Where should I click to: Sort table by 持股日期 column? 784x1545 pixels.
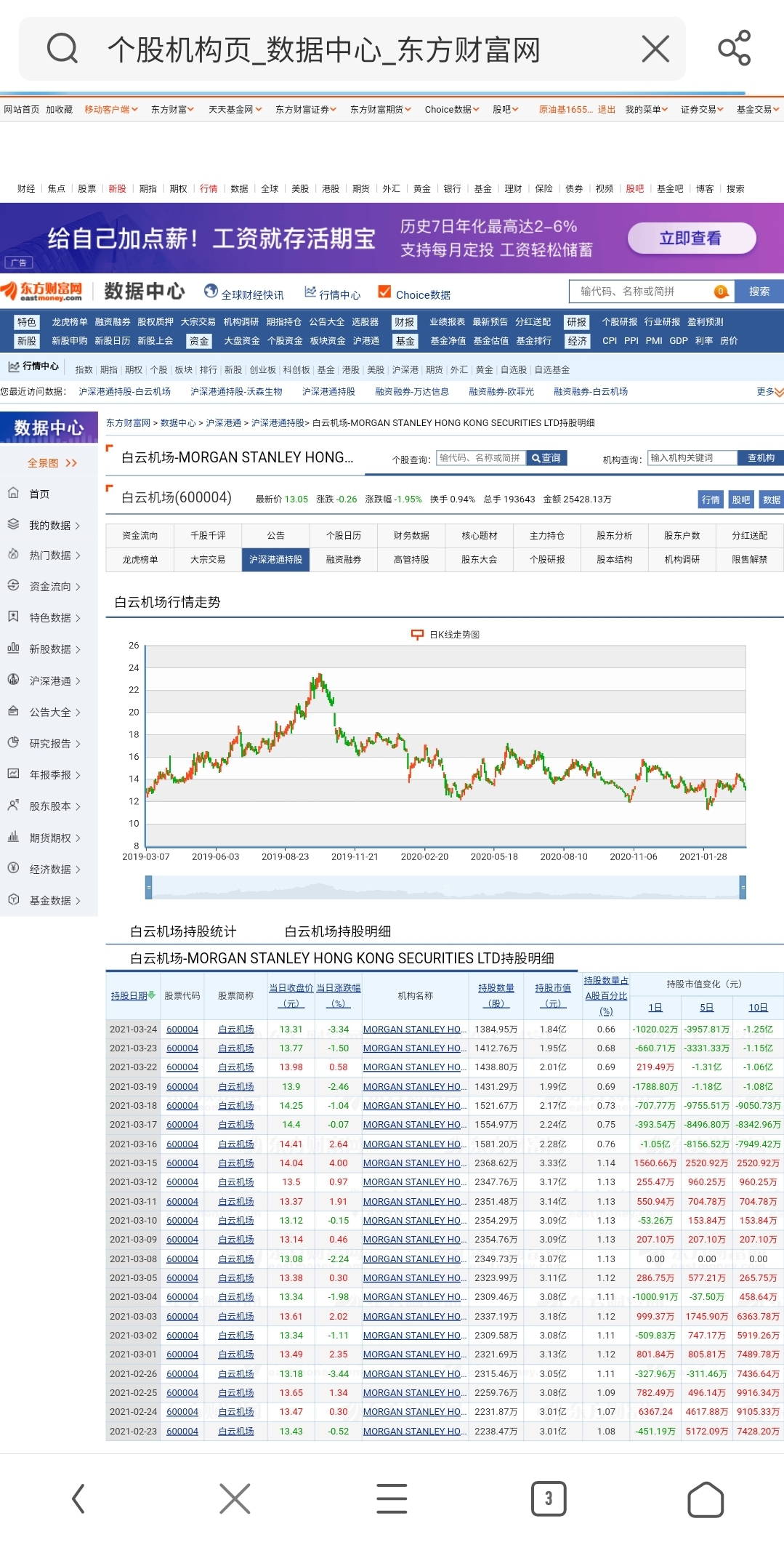(133, 995)
